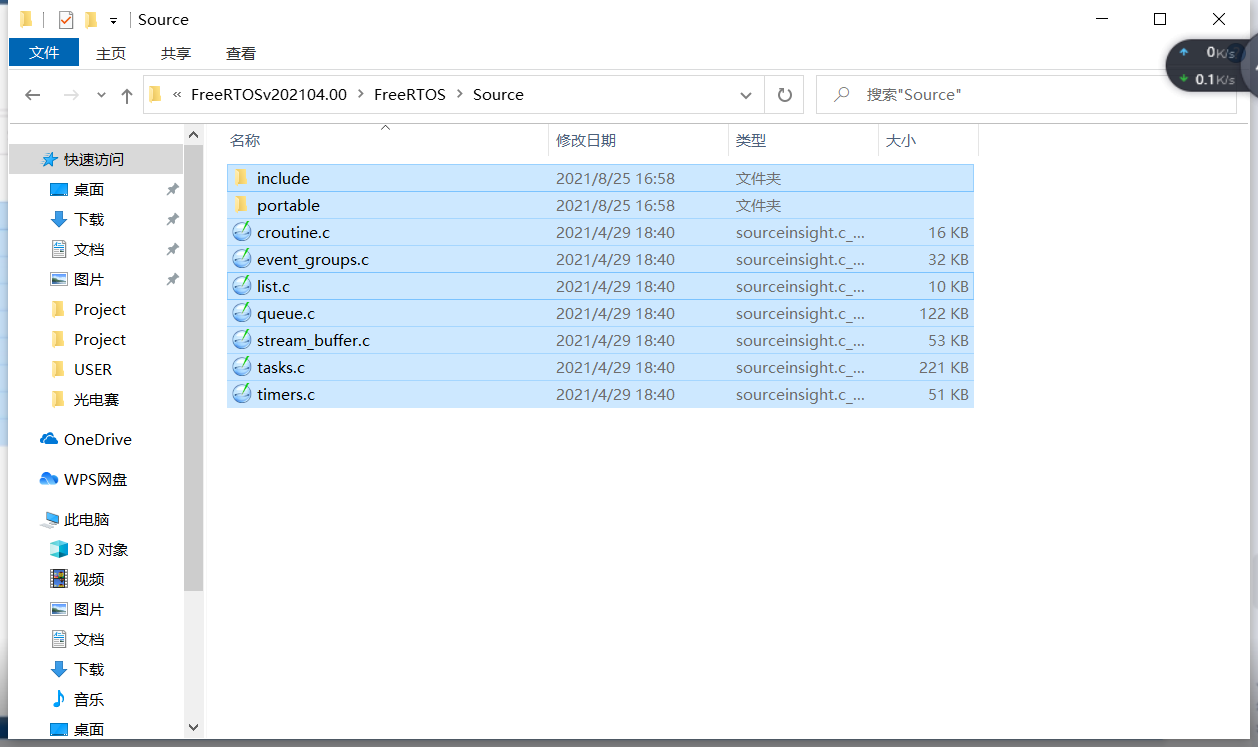Click the Quick access star icon
This screenshot has height=747, width=1258.
coord(49,159)
